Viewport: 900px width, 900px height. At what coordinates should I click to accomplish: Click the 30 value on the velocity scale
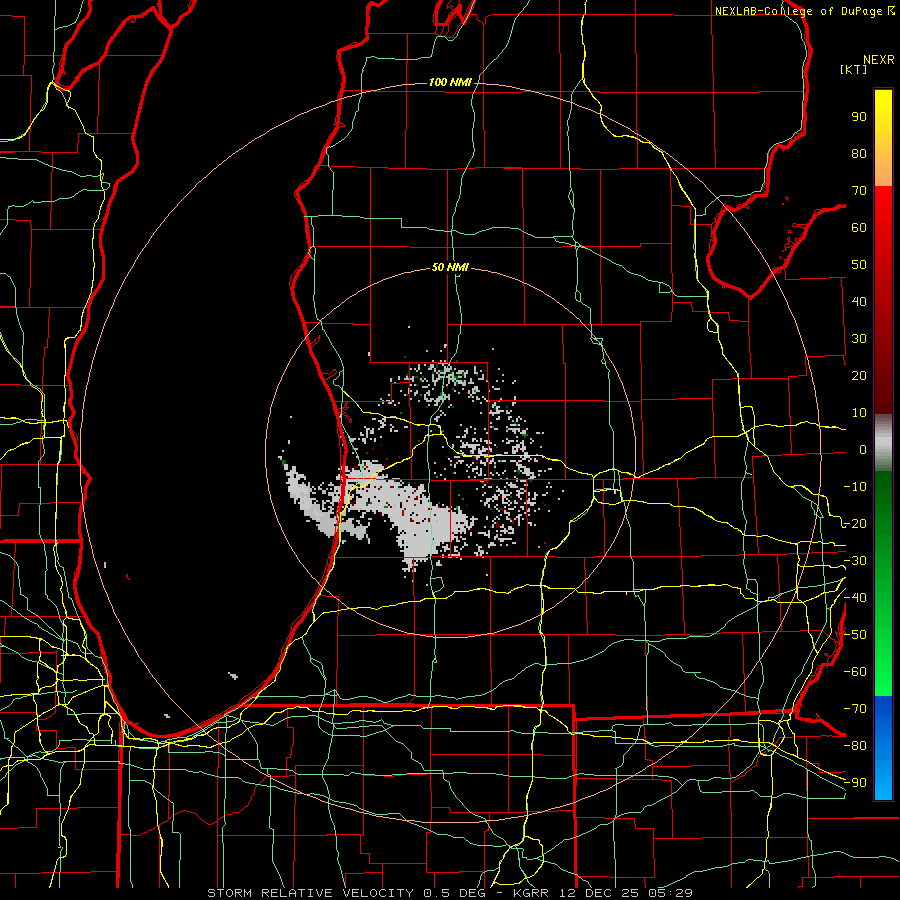tap(859, 339)
